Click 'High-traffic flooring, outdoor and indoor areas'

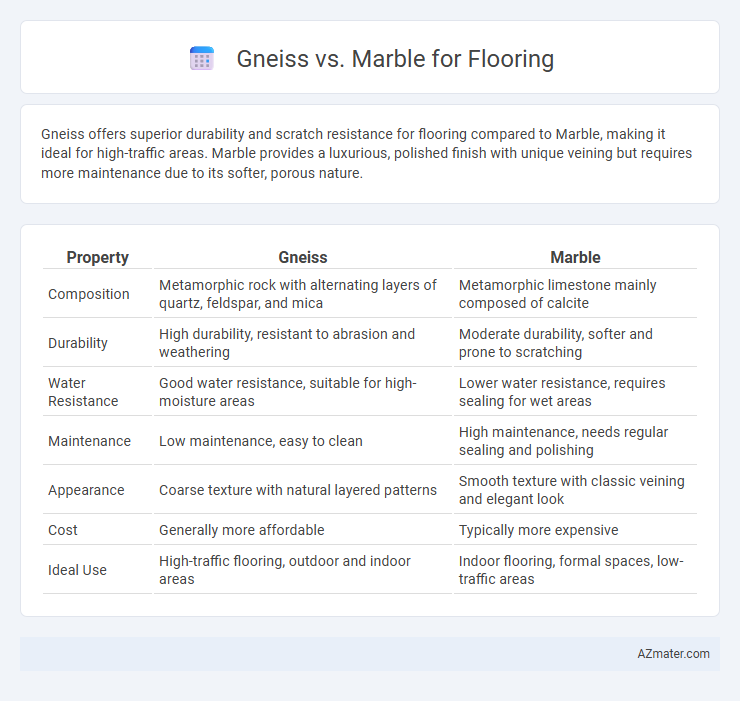pyautogui.click(x=285, y=570)
